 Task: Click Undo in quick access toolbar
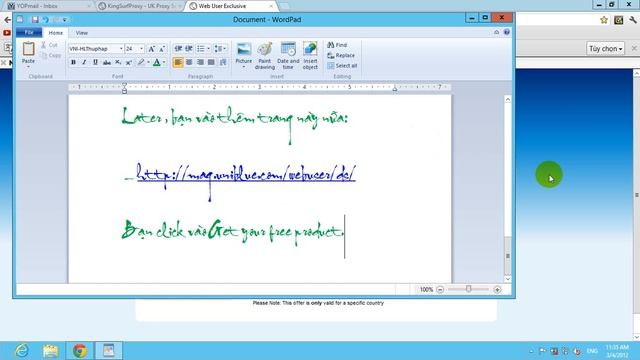pyautogui.click(x=45, y=20)
